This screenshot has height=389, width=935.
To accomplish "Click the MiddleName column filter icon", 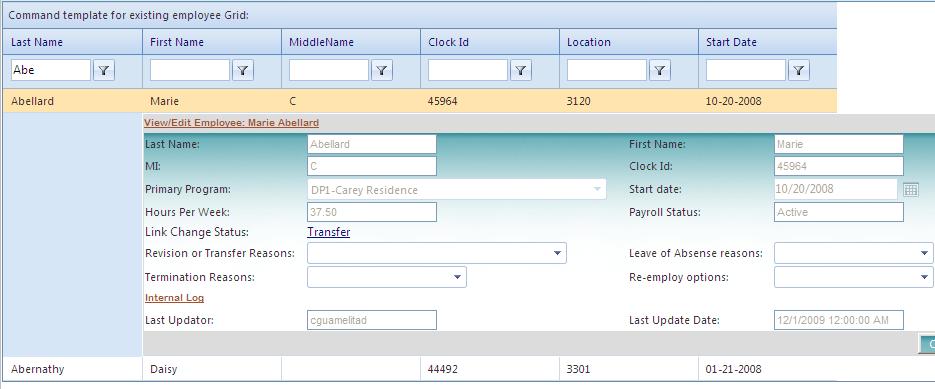I will tap(382, 70).
